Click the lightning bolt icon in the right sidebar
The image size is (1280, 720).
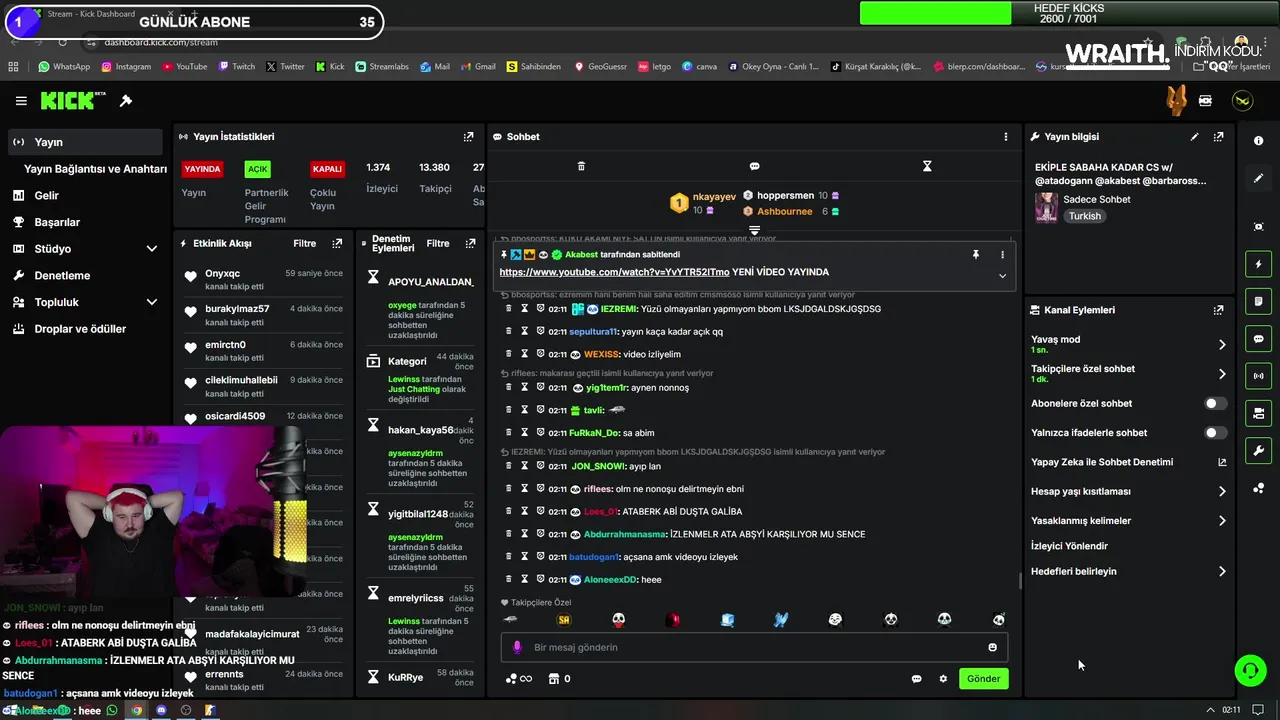1258,264
